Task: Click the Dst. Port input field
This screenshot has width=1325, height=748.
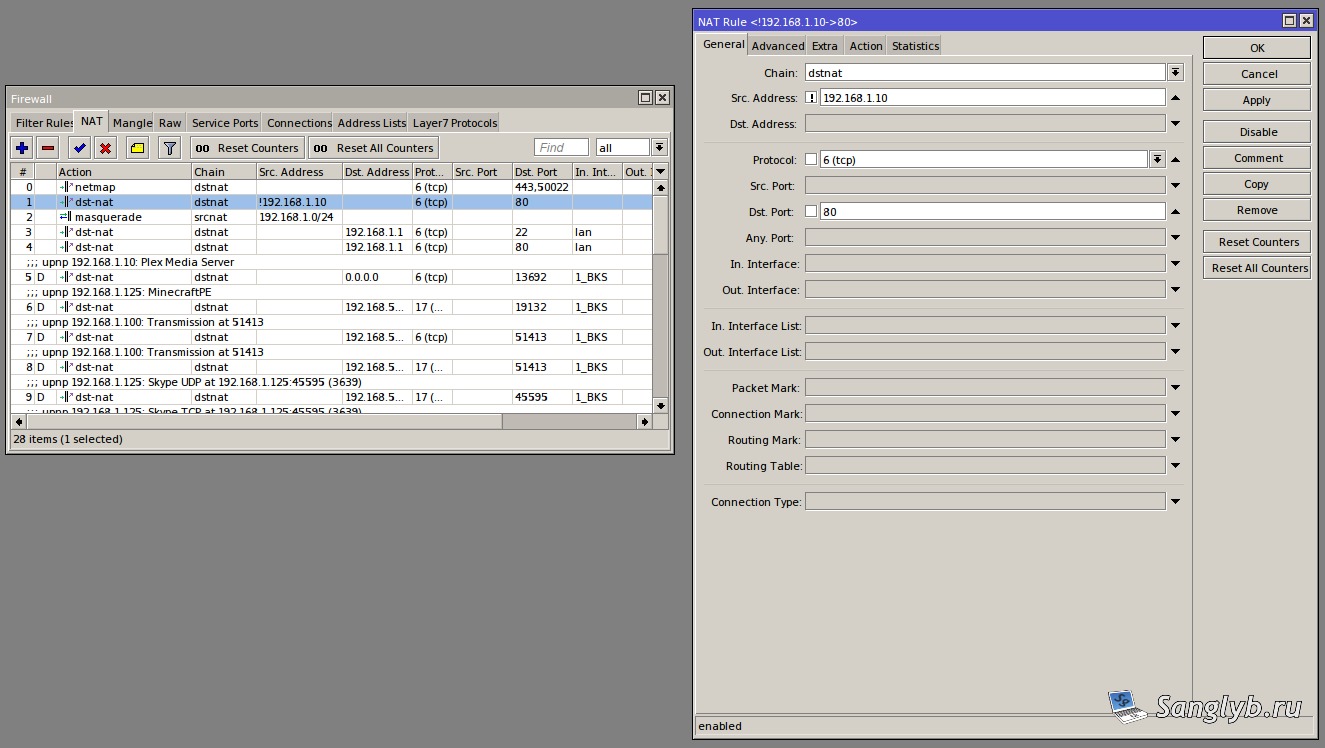Action: click(992, 212)
